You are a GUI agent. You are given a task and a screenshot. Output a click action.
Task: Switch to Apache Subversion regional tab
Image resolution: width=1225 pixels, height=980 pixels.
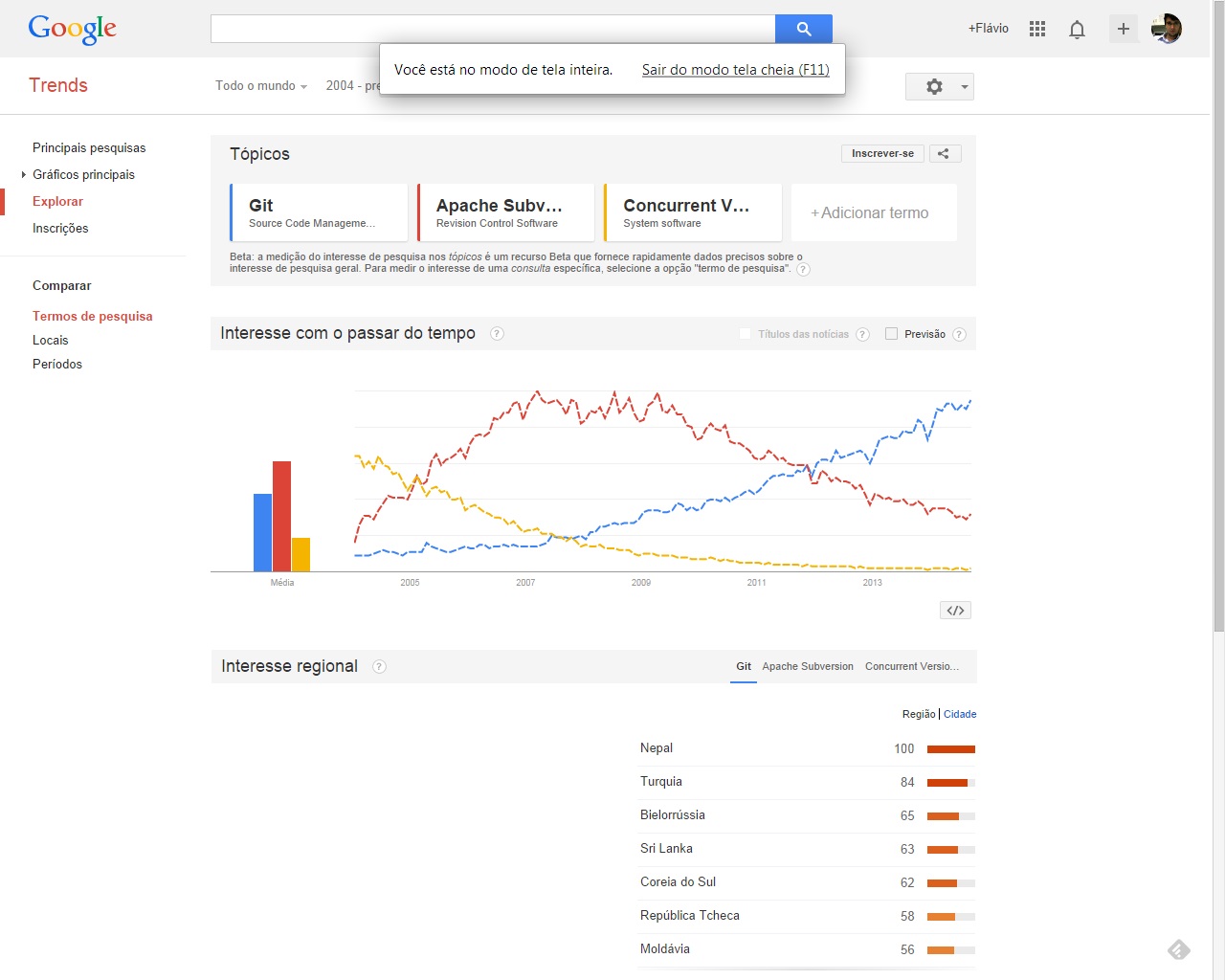[808, 666]
